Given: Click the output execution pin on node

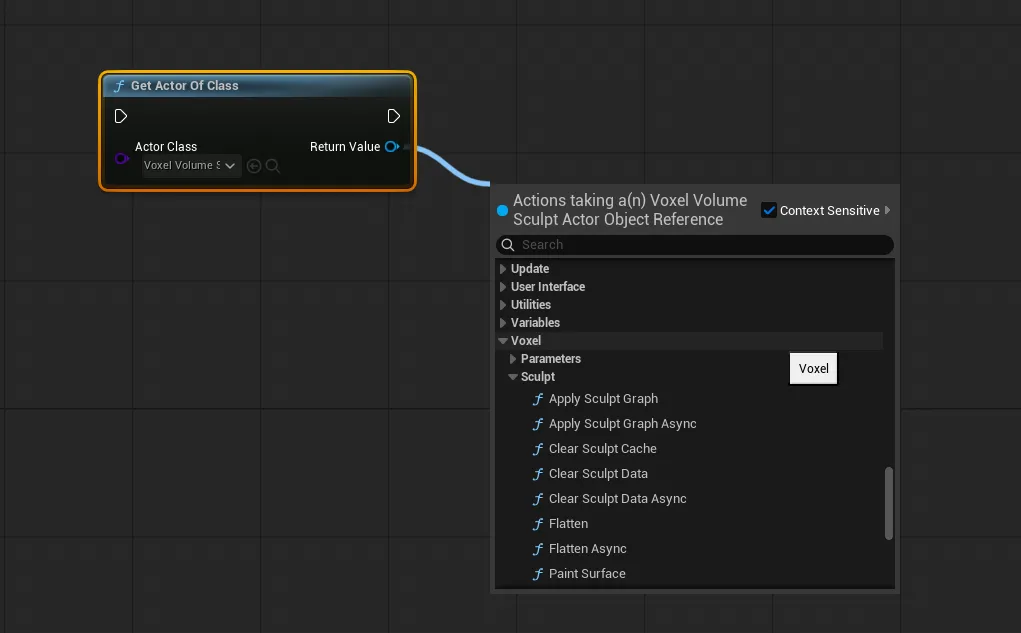Looking at the screenshot, I should [393, 116].
